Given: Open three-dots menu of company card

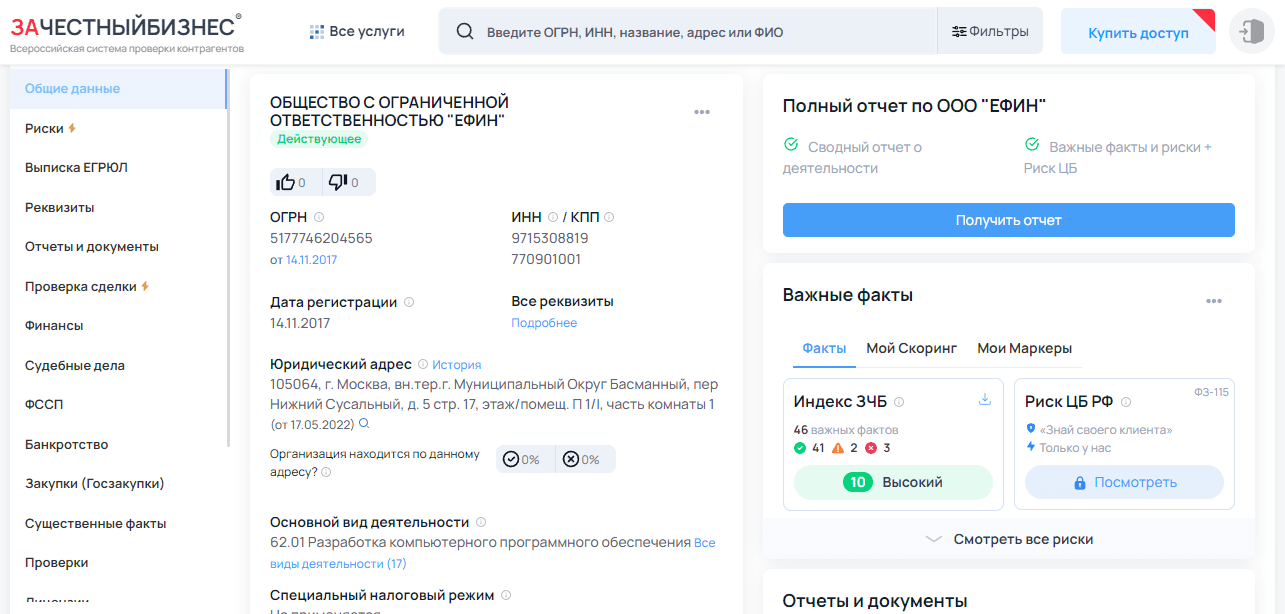Looking at the screenshot, I should [x=702, y=112].
